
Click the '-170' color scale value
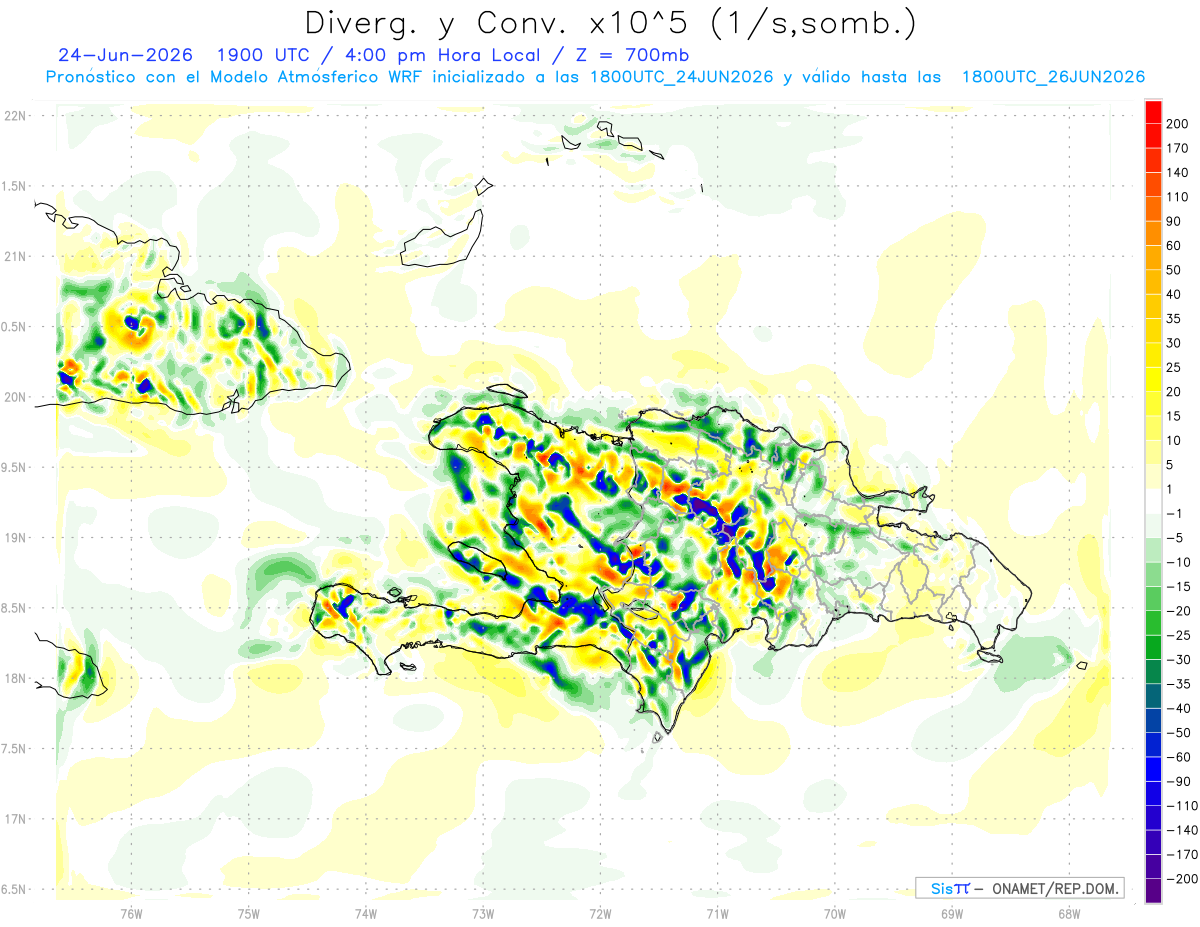1183,854
